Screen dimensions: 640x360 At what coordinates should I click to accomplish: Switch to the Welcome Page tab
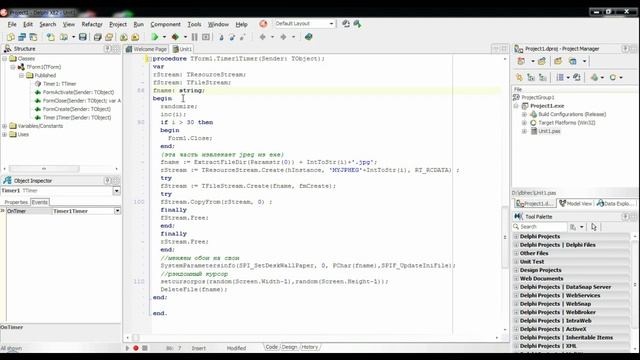coord(146,49)
